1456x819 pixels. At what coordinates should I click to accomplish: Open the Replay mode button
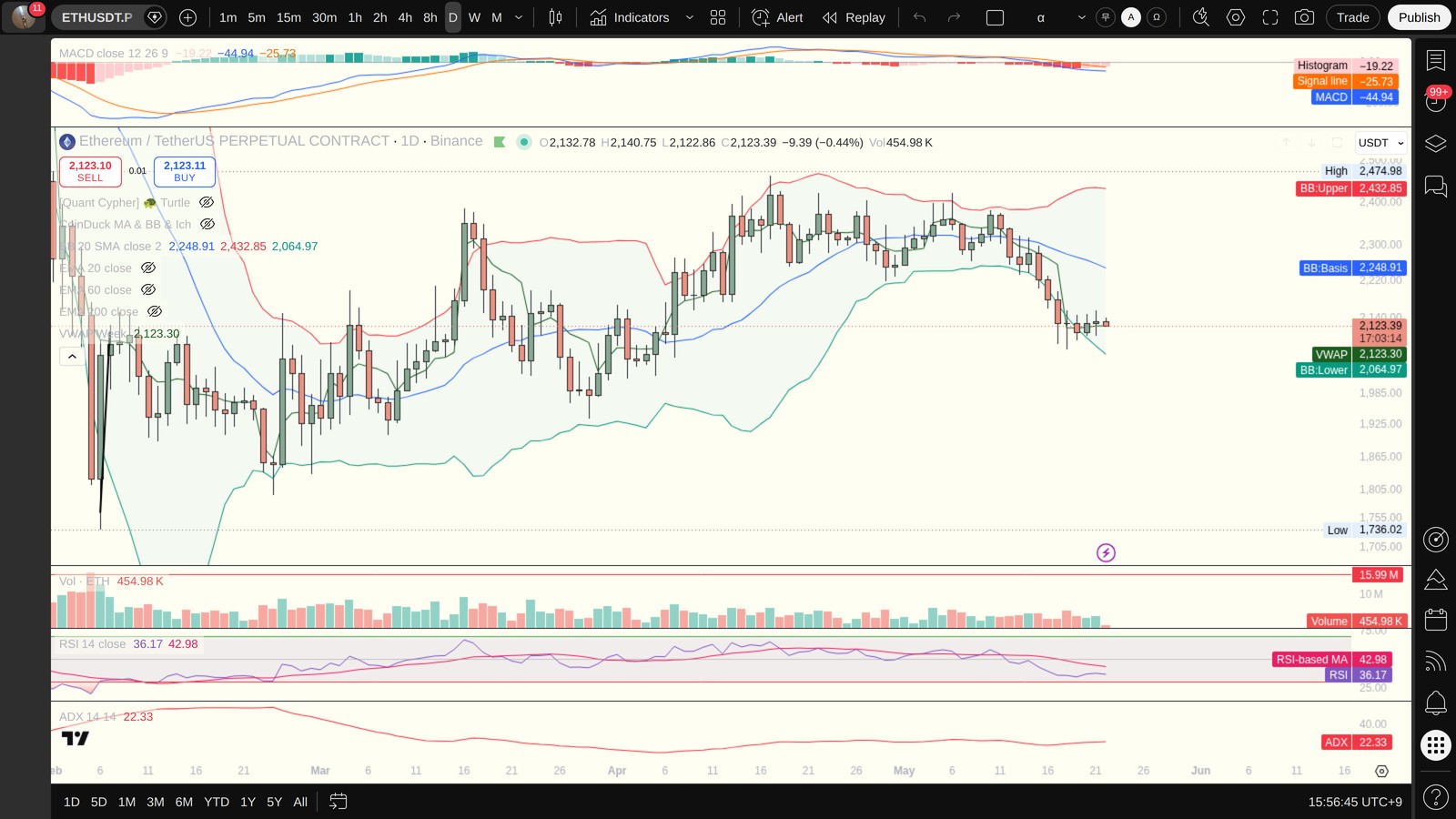854,17
